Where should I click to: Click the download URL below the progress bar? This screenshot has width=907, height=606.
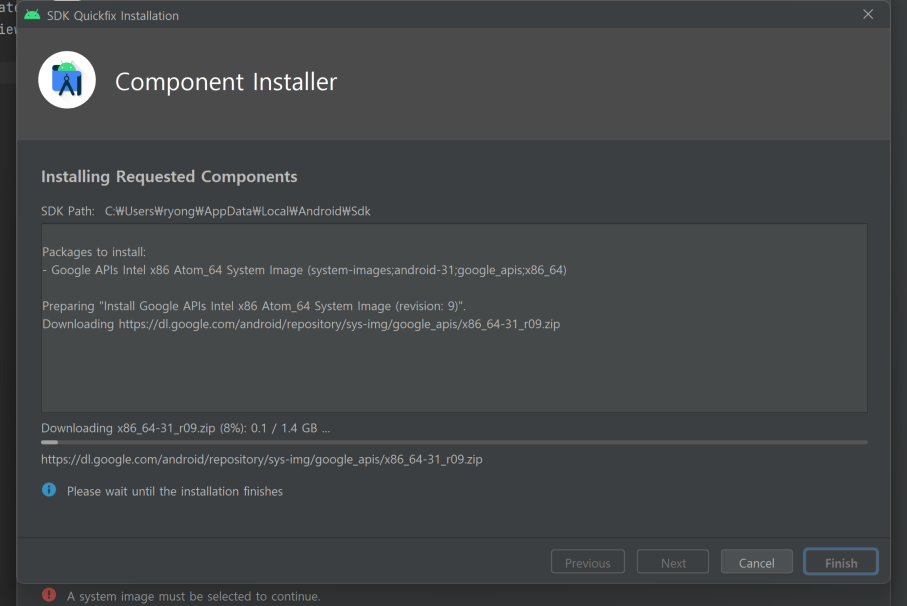tap(261, 460)
